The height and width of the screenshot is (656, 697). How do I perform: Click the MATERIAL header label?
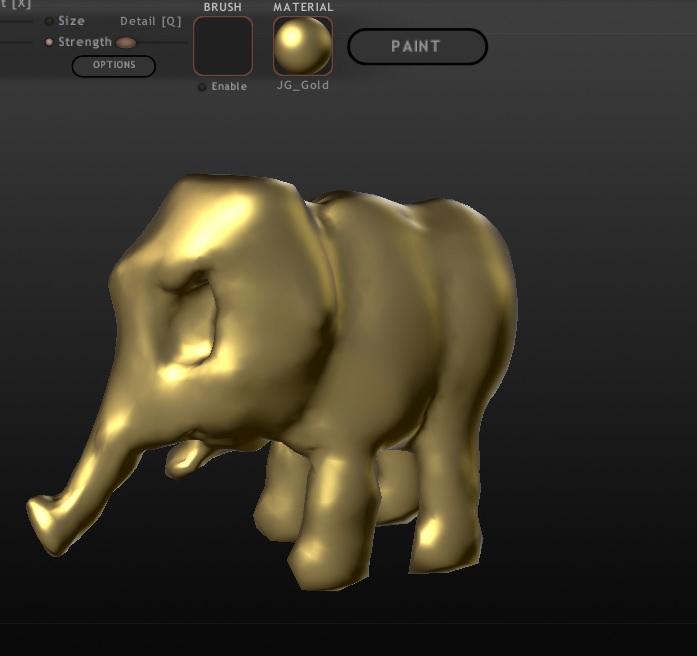click(x=303, y=7)
